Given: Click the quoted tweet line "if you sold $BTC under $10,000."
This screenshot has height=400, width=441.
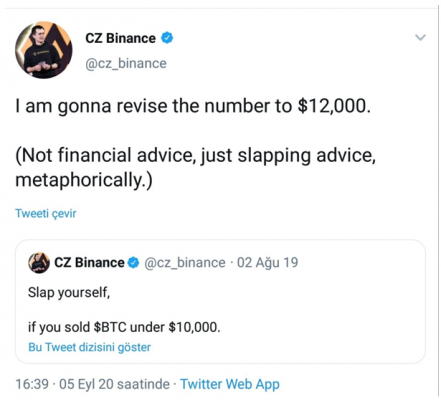Looking at the screenshot, I should (x=124, y=327).
